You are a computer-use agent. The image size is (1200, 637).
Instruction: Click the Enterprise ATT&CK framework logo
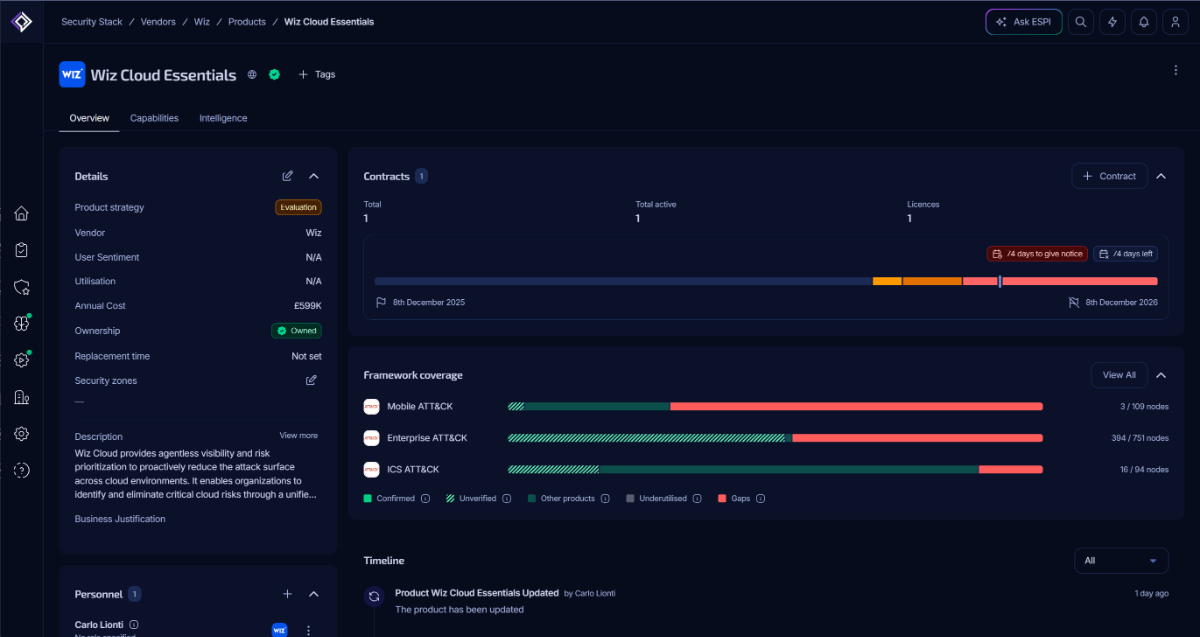tap(372, 438)
